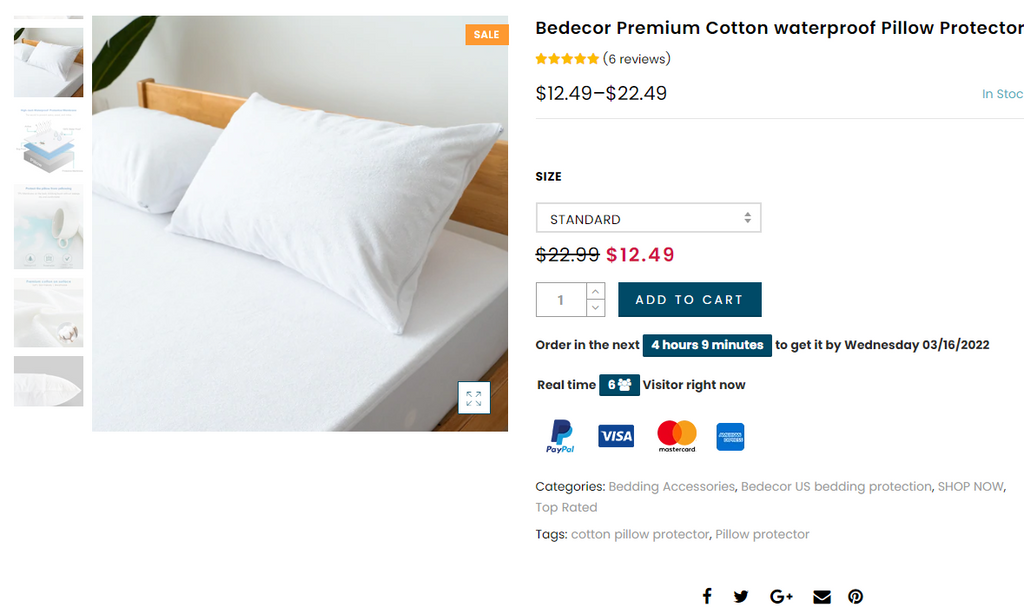This screenshot has width=1024, height=614.
Task: Expand product image to fullscreen
Action: tap(474, 397)
